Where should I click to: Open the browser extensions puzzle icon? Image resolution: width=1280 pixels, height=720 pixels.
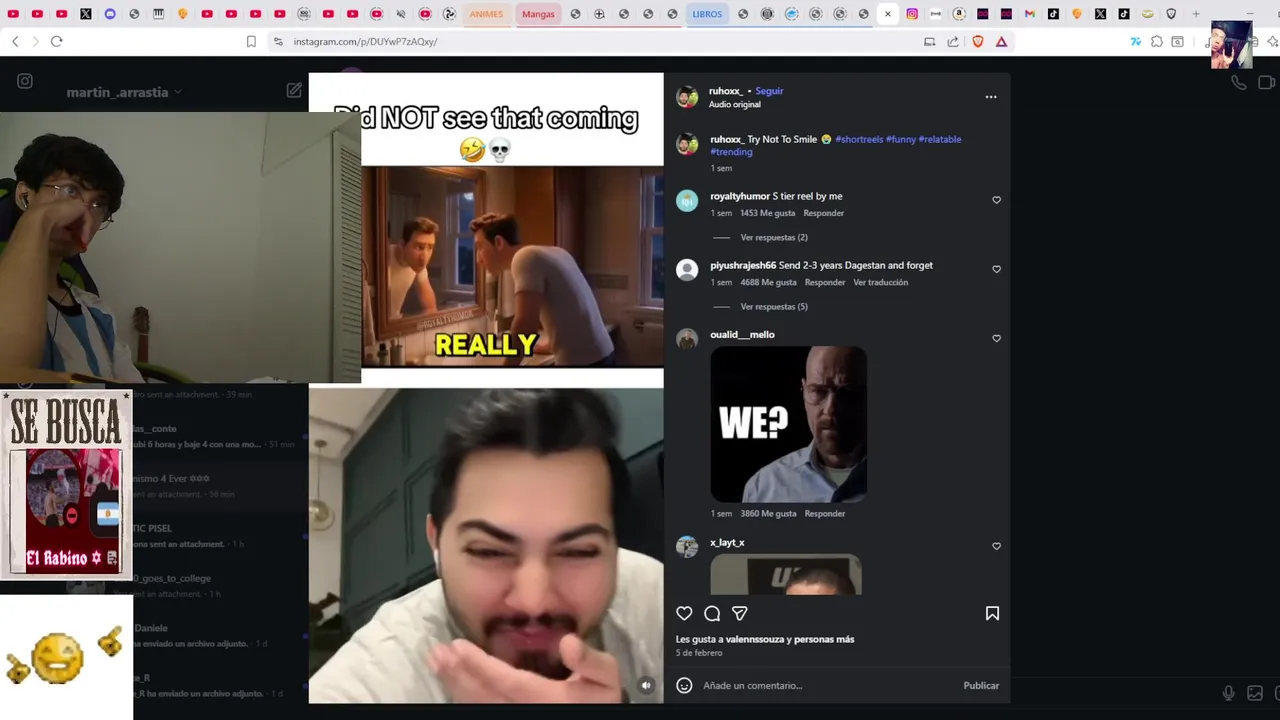click(x=1157, y=41)
